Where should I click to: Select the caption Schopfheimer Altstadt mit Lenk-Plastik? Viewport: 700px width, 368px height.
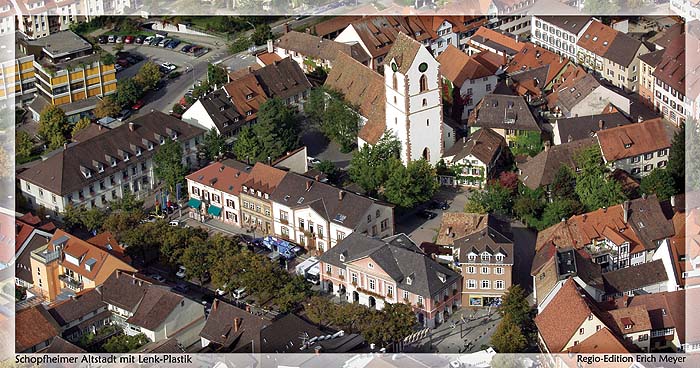pos(104,359)
